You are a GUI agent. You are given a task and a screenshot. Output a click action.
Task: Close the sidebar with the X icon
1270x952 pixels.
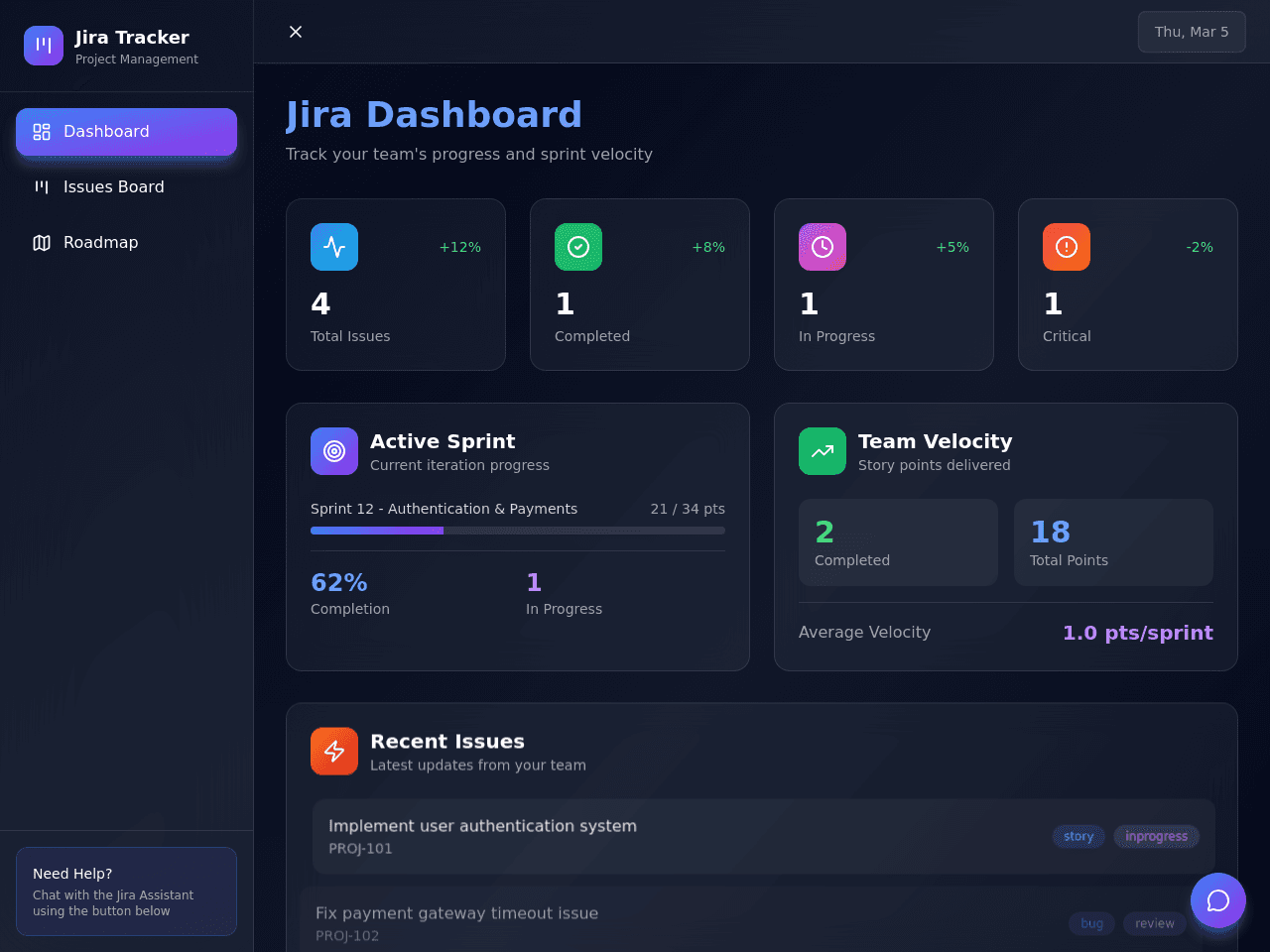coord(296,32)
